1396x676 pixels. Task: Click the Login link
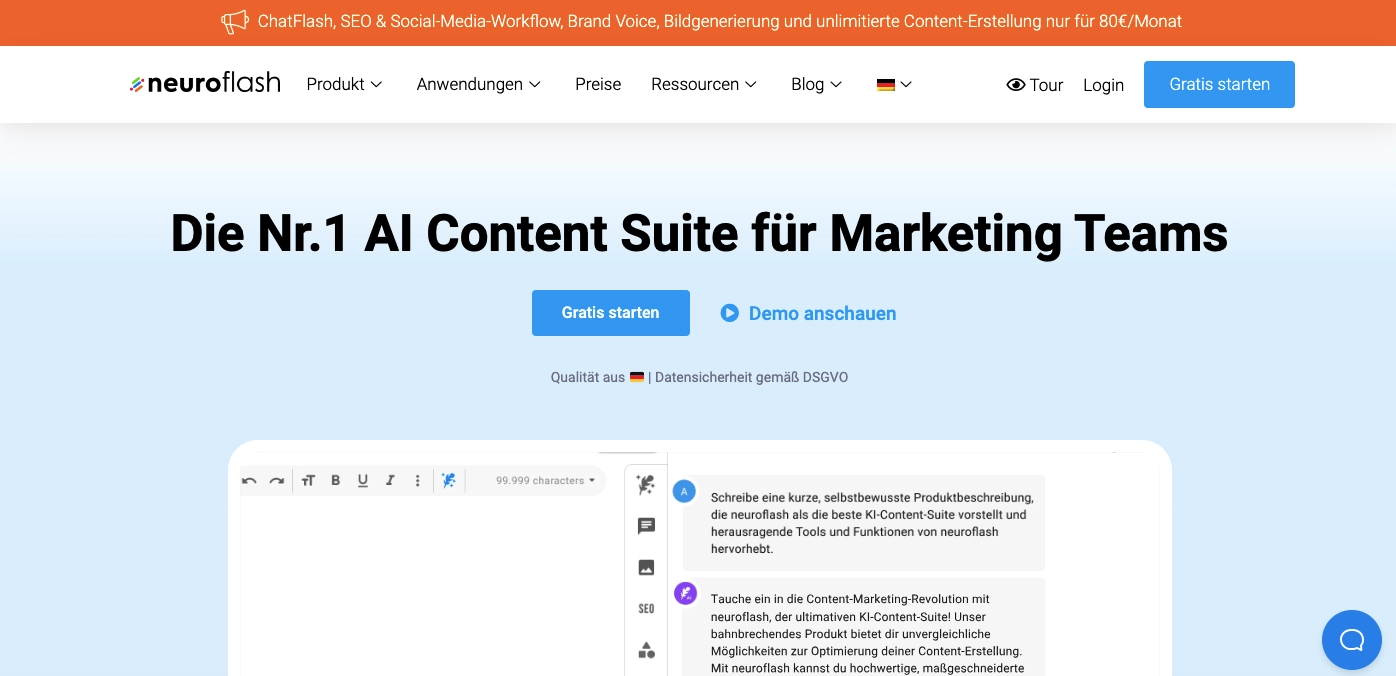[x=1103, y=85]
